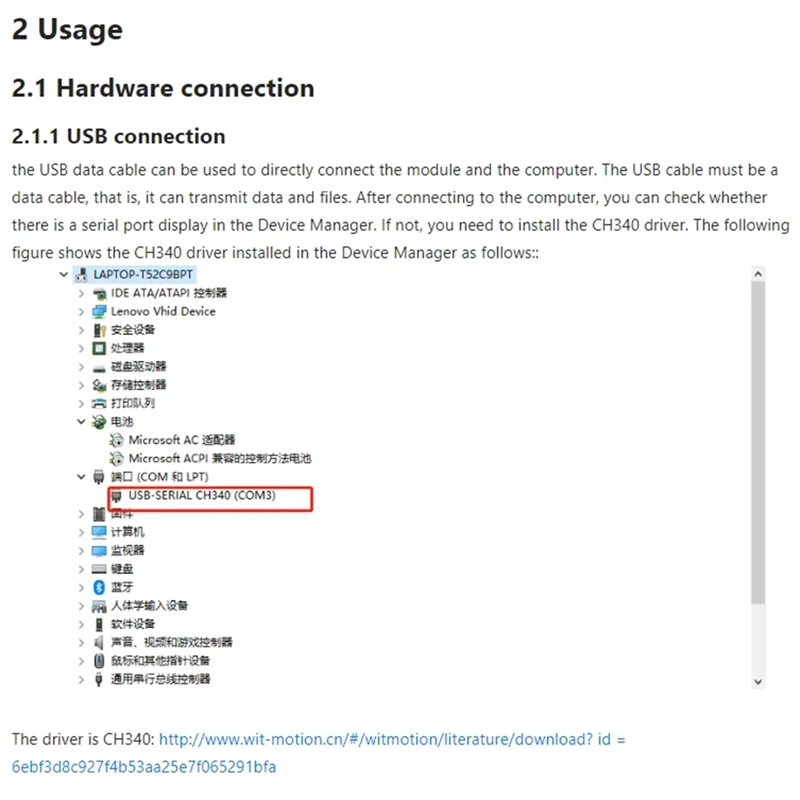Click the Microsoft AC adapter battery icon

pos(116,440)
